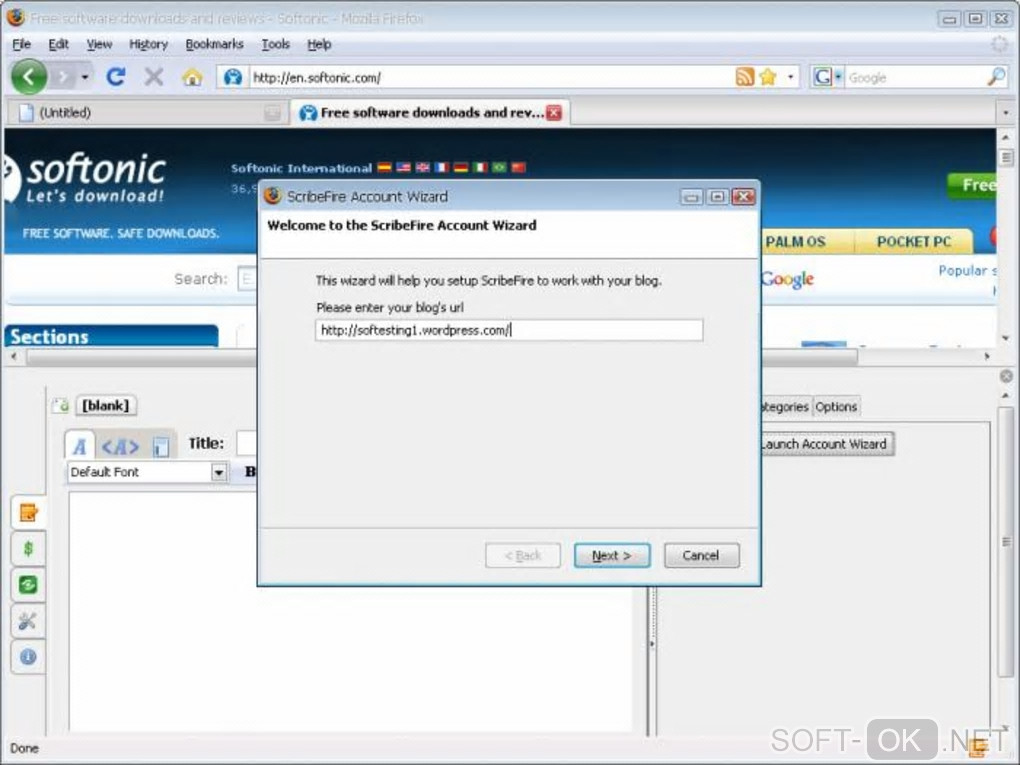Close the ScribeFire panel with round X icon
Image resolution: width=1020 pixels, height=765 pixels.
[1006, 376]
